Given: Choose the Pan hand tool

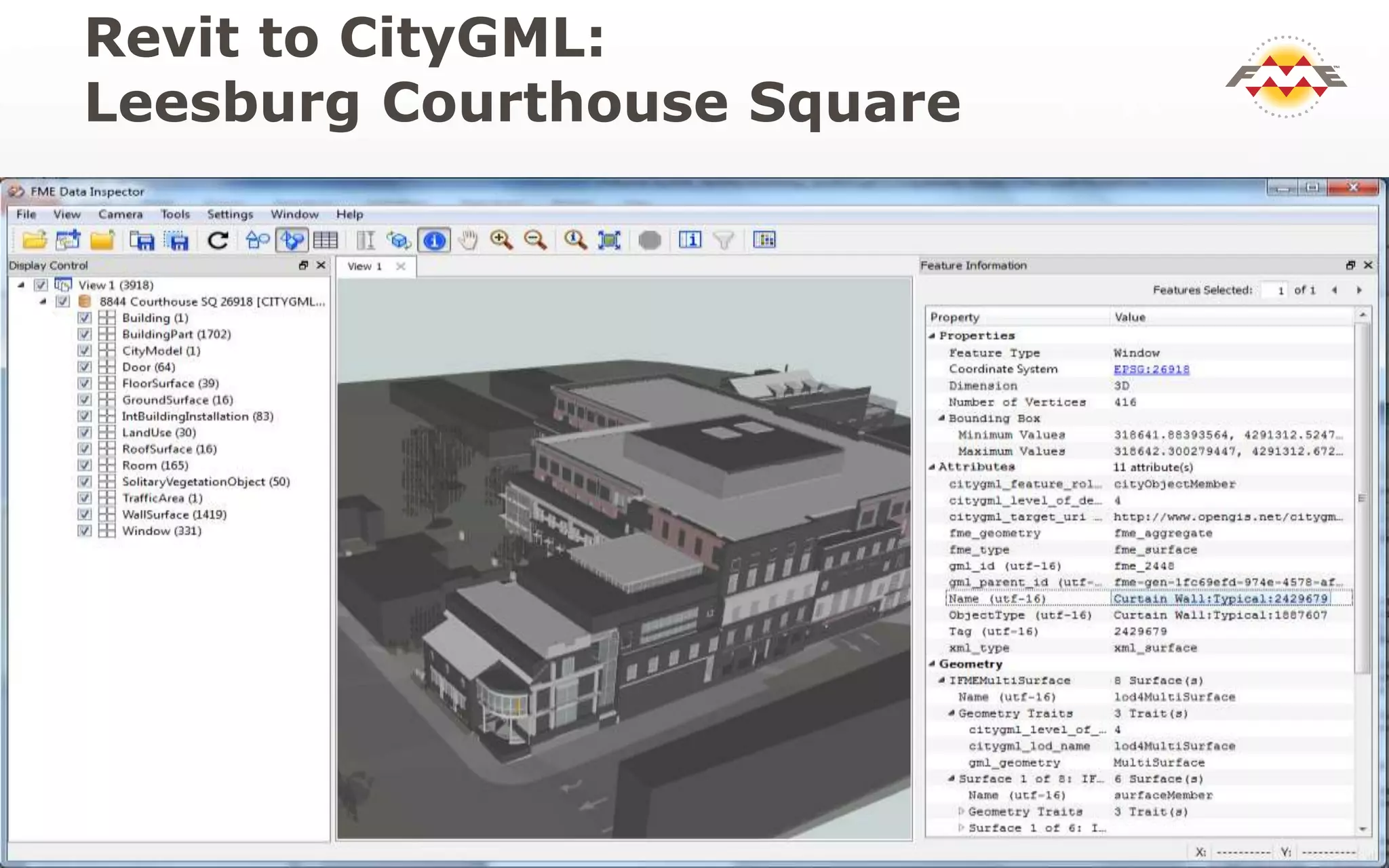Looking at the screenshot, I should (x=468, y=240).
